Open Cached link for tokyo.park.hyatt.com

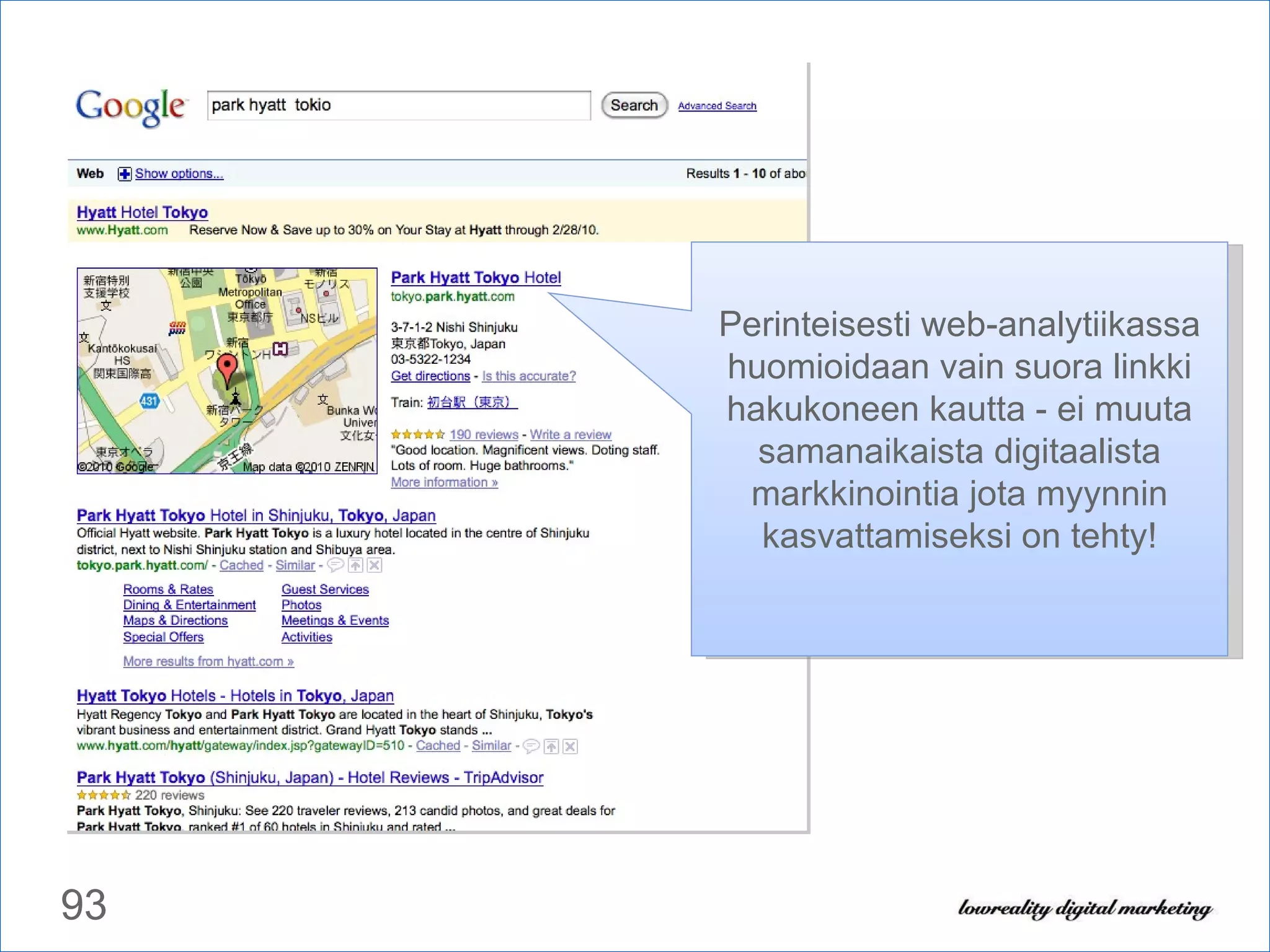[x=241, y=565]
